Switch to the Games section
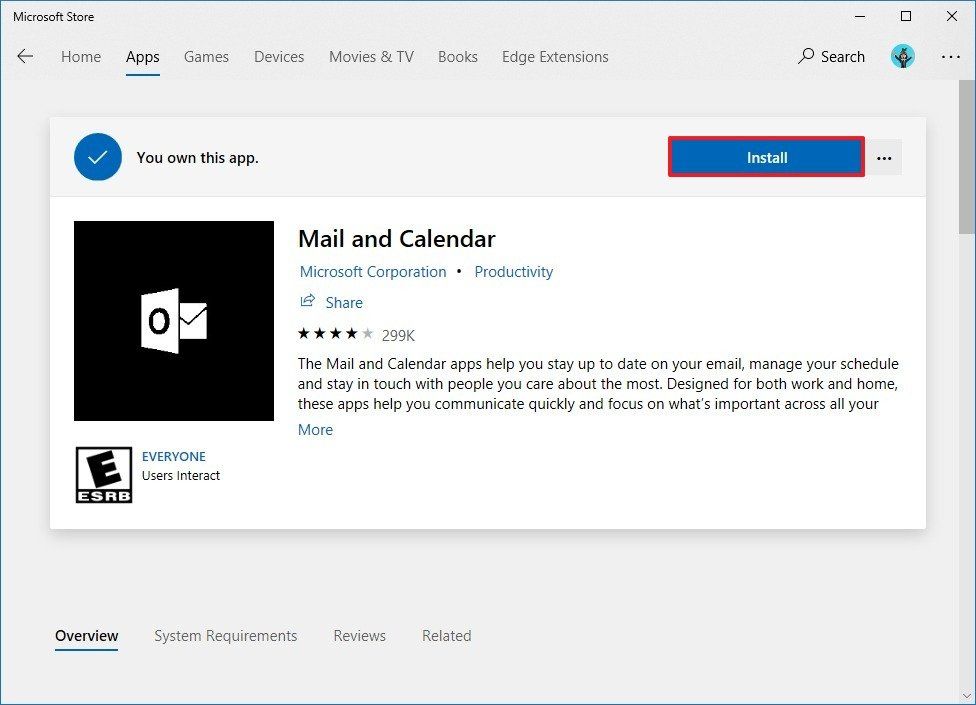The height and width of the screenshot is (705, 976). click(206, 57)
